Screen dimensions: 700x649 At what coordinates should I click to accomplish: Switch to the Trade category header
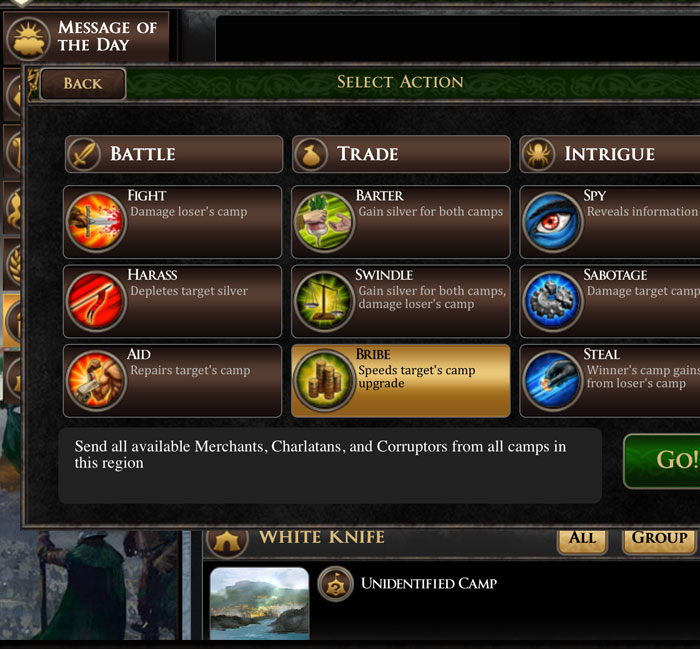tap(401, 154)
